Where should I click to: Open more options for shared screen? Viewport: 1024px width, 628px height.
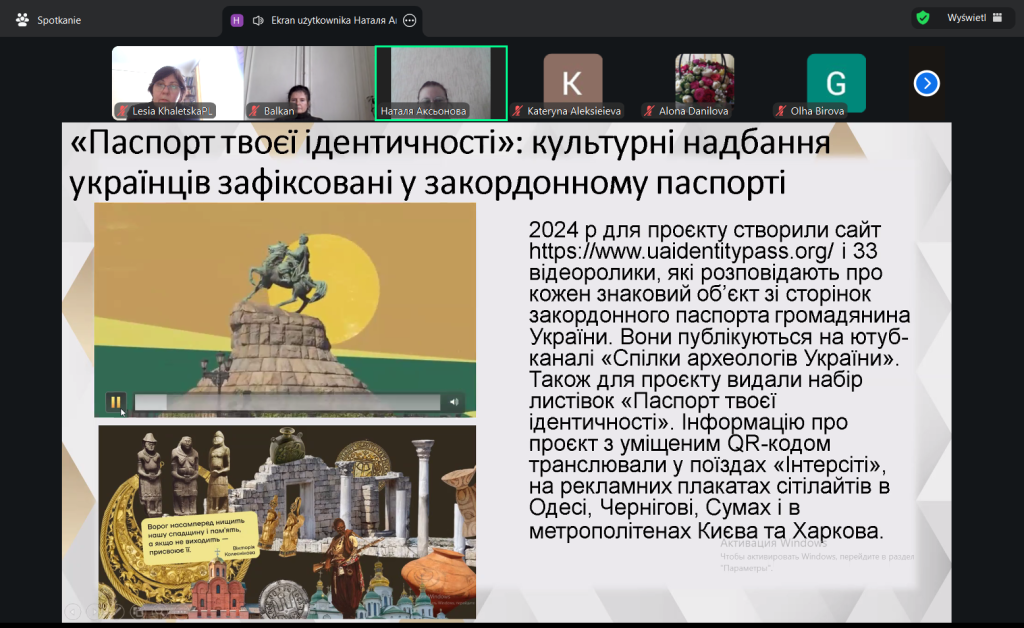point(408,19)
